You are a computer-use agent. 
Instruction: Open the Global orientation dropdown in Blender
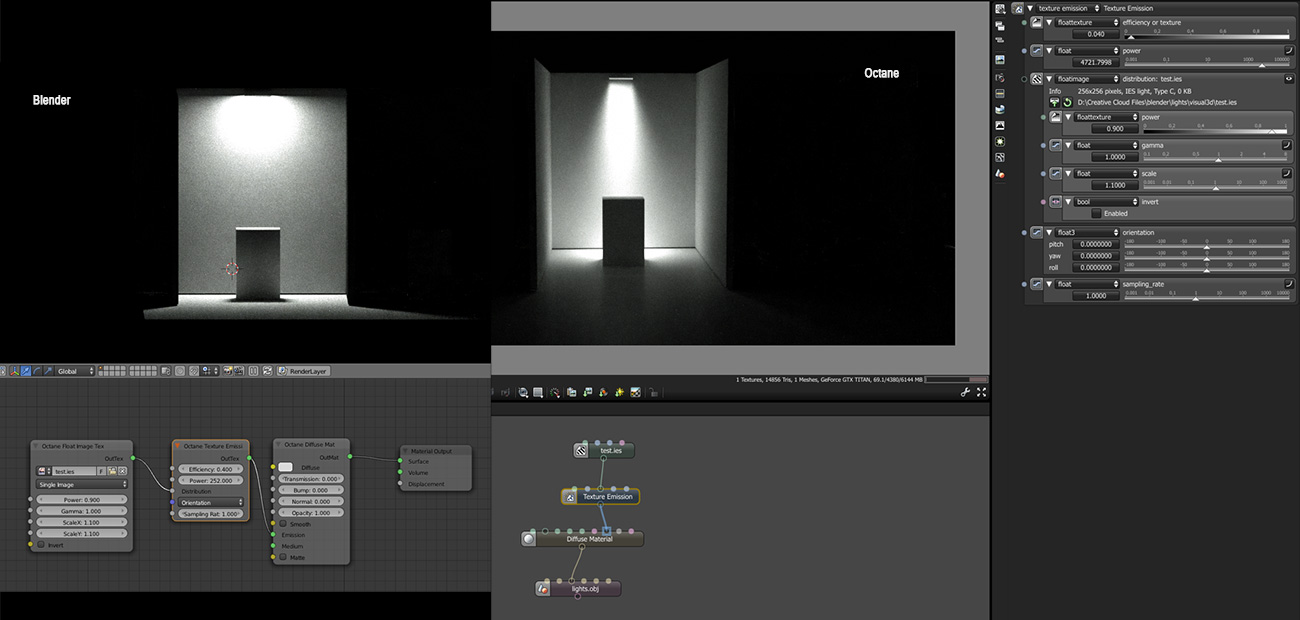[75, 371]
